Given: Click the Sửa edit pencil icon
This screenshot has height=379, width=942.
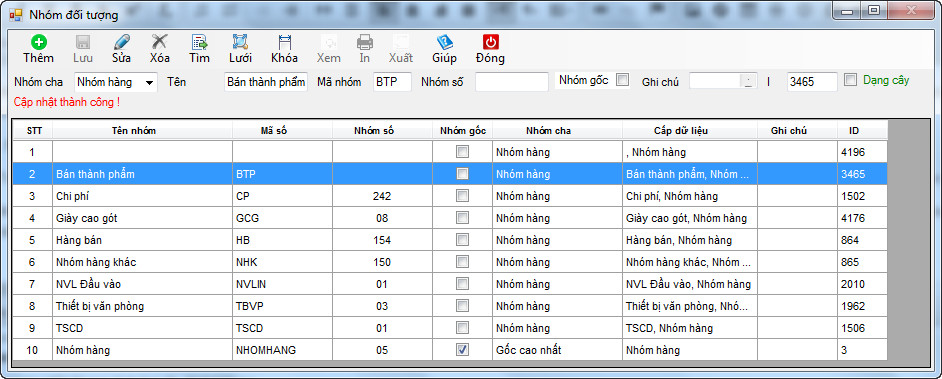Looking at the screenshot, I should point(121,42).
